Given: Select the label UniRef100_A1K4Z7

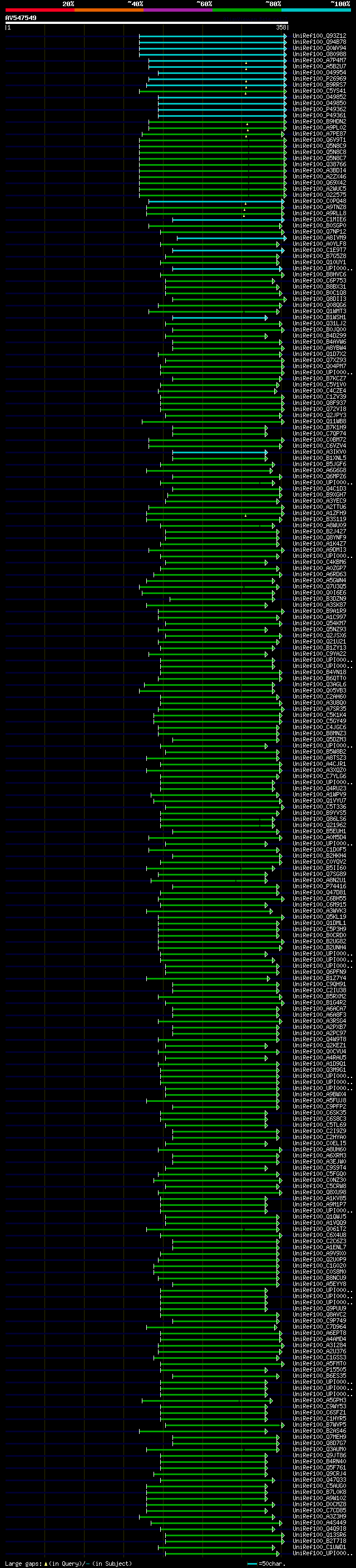Looking at the screenshot, I should point(319,543).
